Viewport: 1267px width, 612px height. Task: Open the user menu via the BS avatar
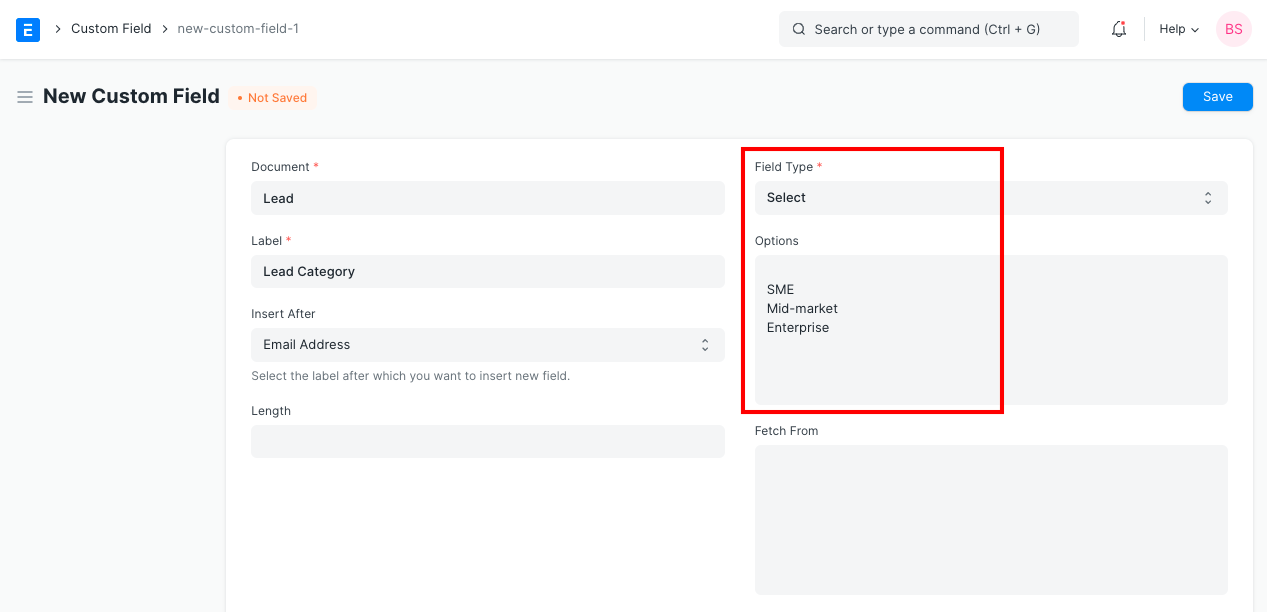pyautogui.click(x=1233, y=29)
